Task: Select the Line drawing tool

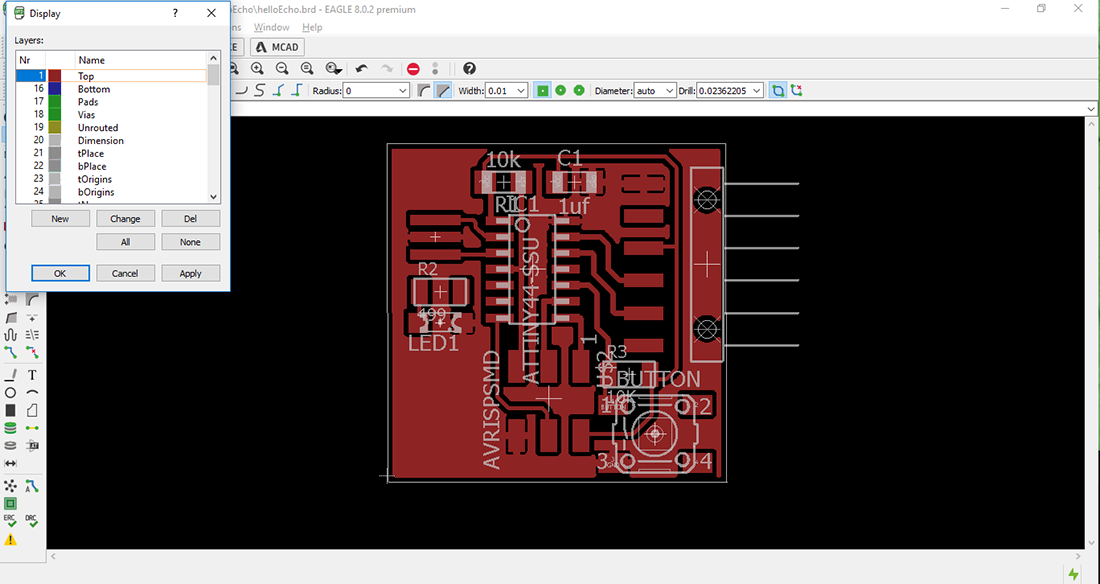Action: (11, 375)
